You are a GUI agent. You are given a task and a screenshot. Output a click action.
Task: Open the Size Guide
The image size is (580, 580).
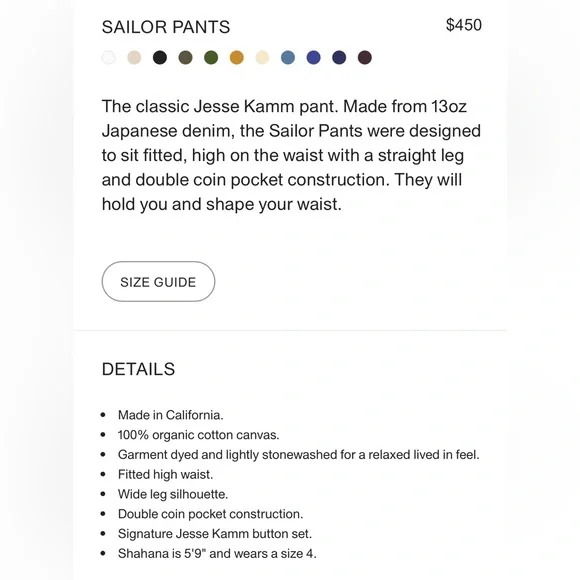click(x=158, y=281)
